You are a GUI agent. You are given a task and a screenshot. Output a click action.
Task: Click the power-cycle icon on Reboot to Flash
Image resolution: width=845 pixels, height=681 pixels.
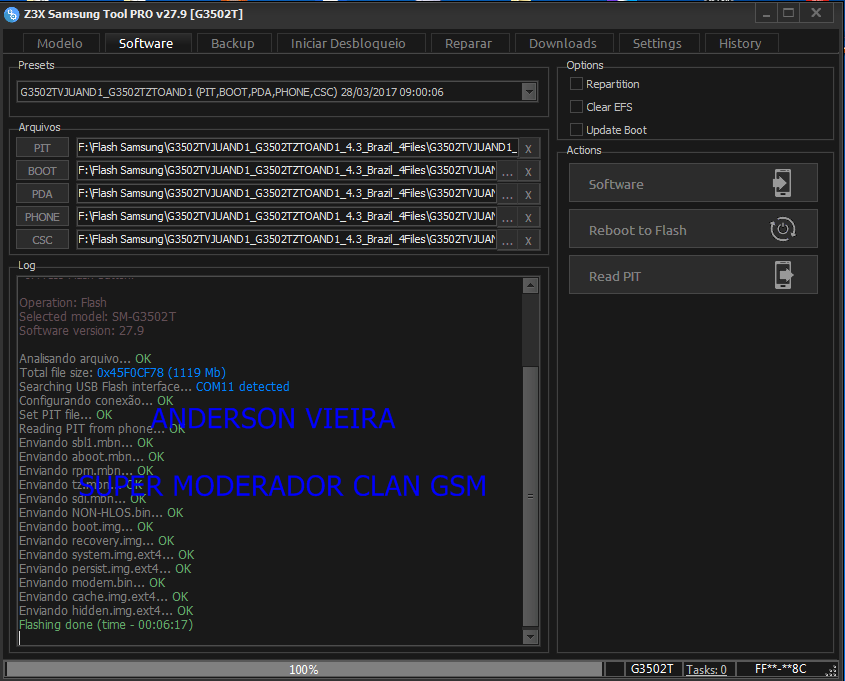[782, 230]
